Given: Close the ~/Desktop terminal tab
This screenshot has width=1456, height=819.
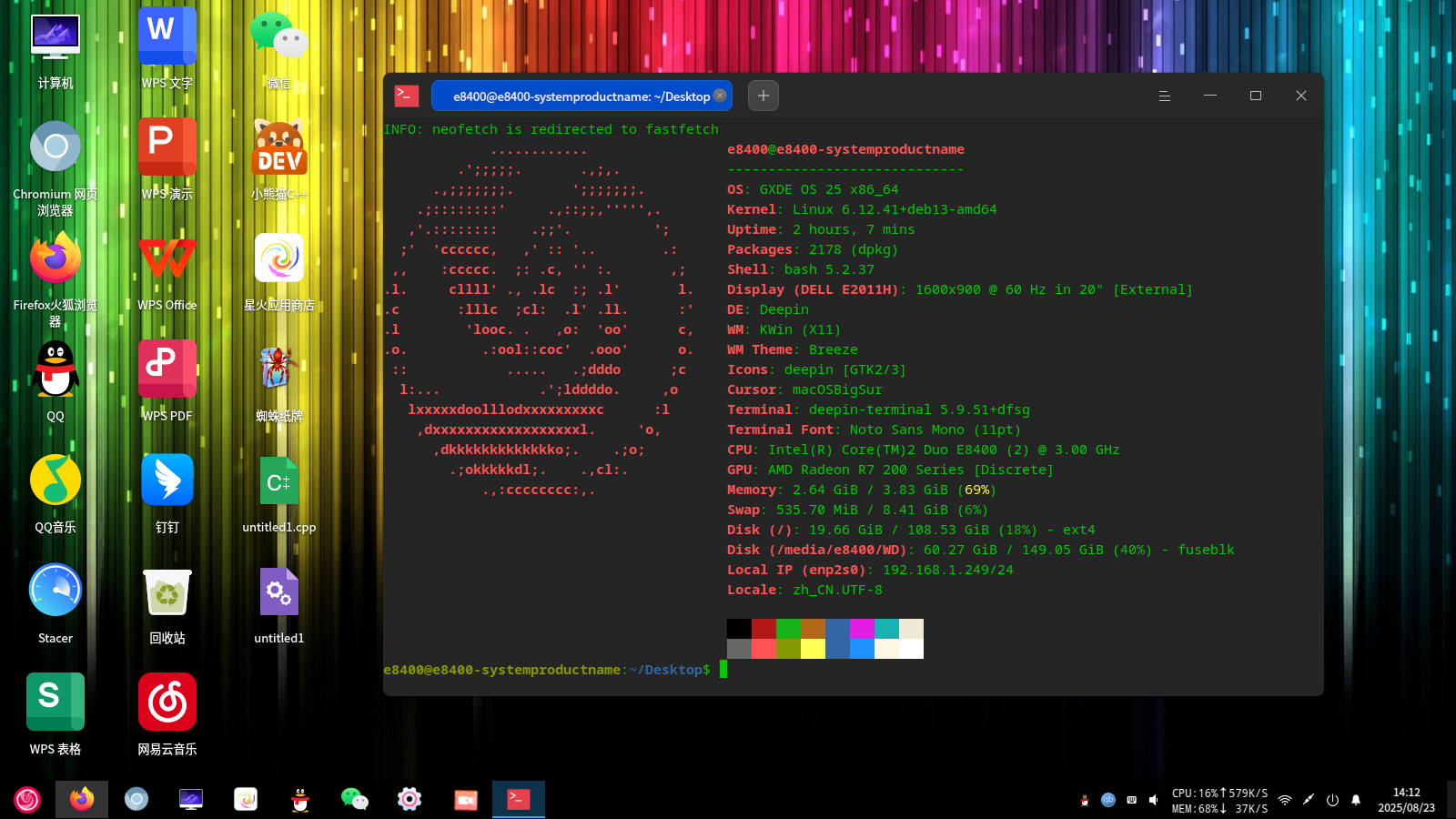Looking at the screenshot, I should pyautogui.click(x=720, y=96).
